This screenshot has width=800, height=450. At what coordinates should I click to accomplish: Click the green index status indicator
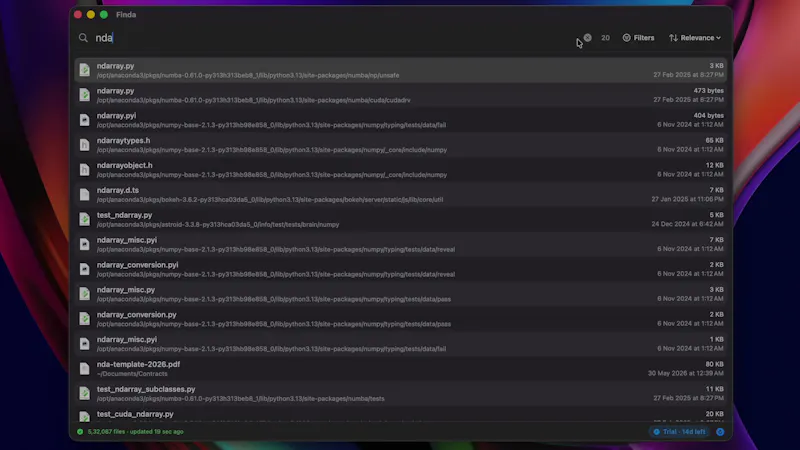[80, 432]
